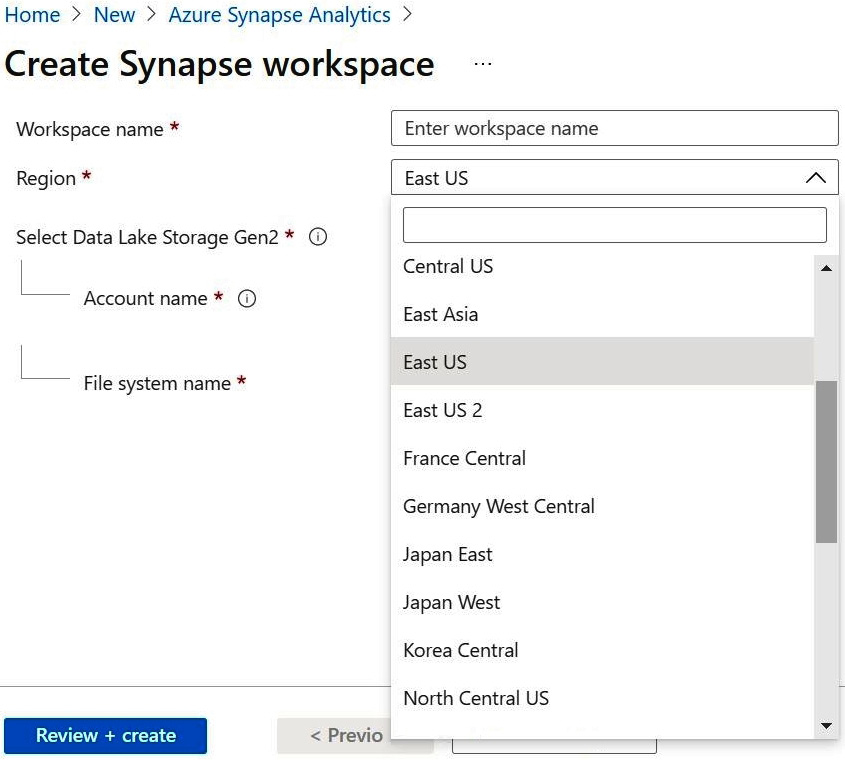Choose the highlighted East US option
845x760 pixels.
[602, 362]
